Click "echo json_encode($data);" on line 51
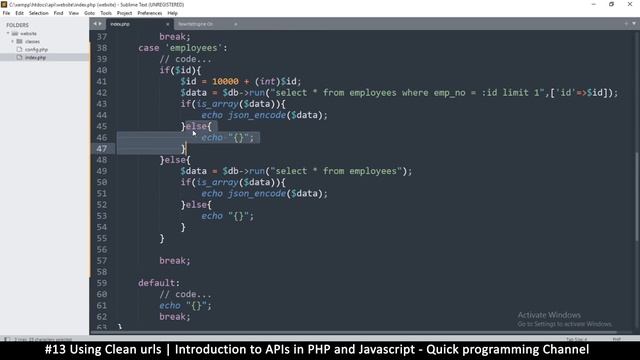 [x=264, y=193]
